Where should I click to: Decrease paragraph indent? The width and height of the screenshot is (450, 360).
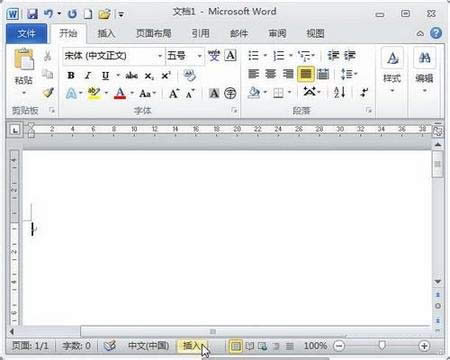coord(333,55)
